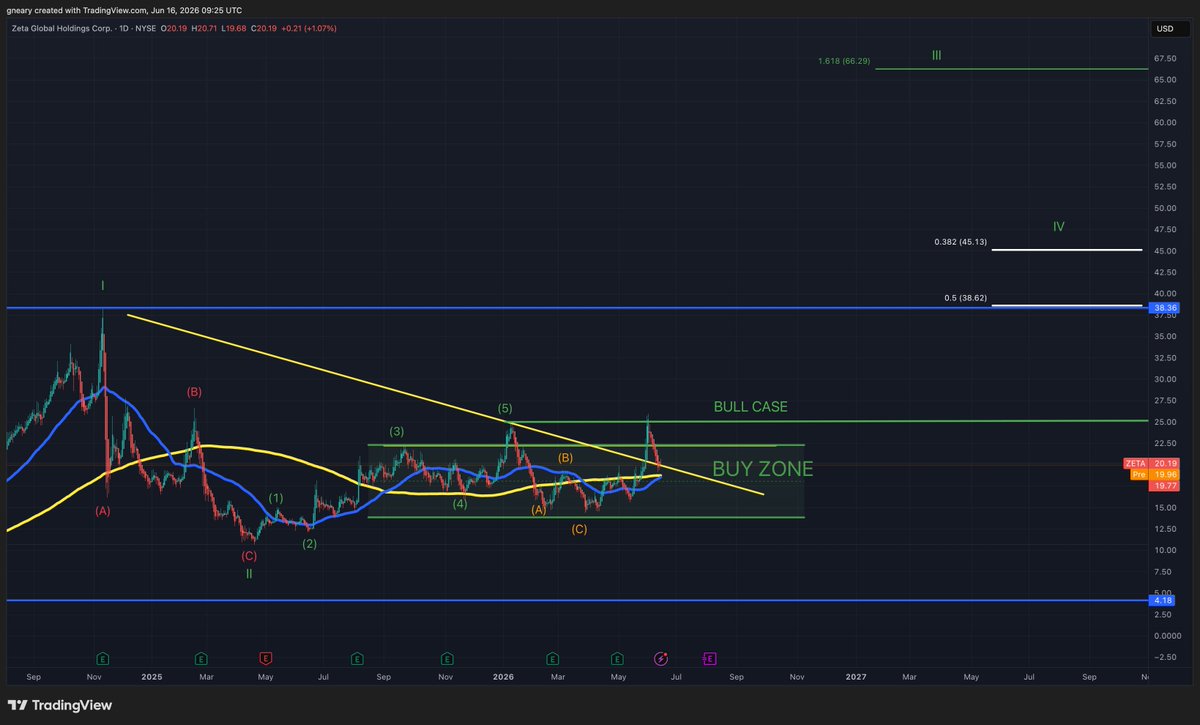
Task: Select the green wave II label
Action: [x=249, y=574]
